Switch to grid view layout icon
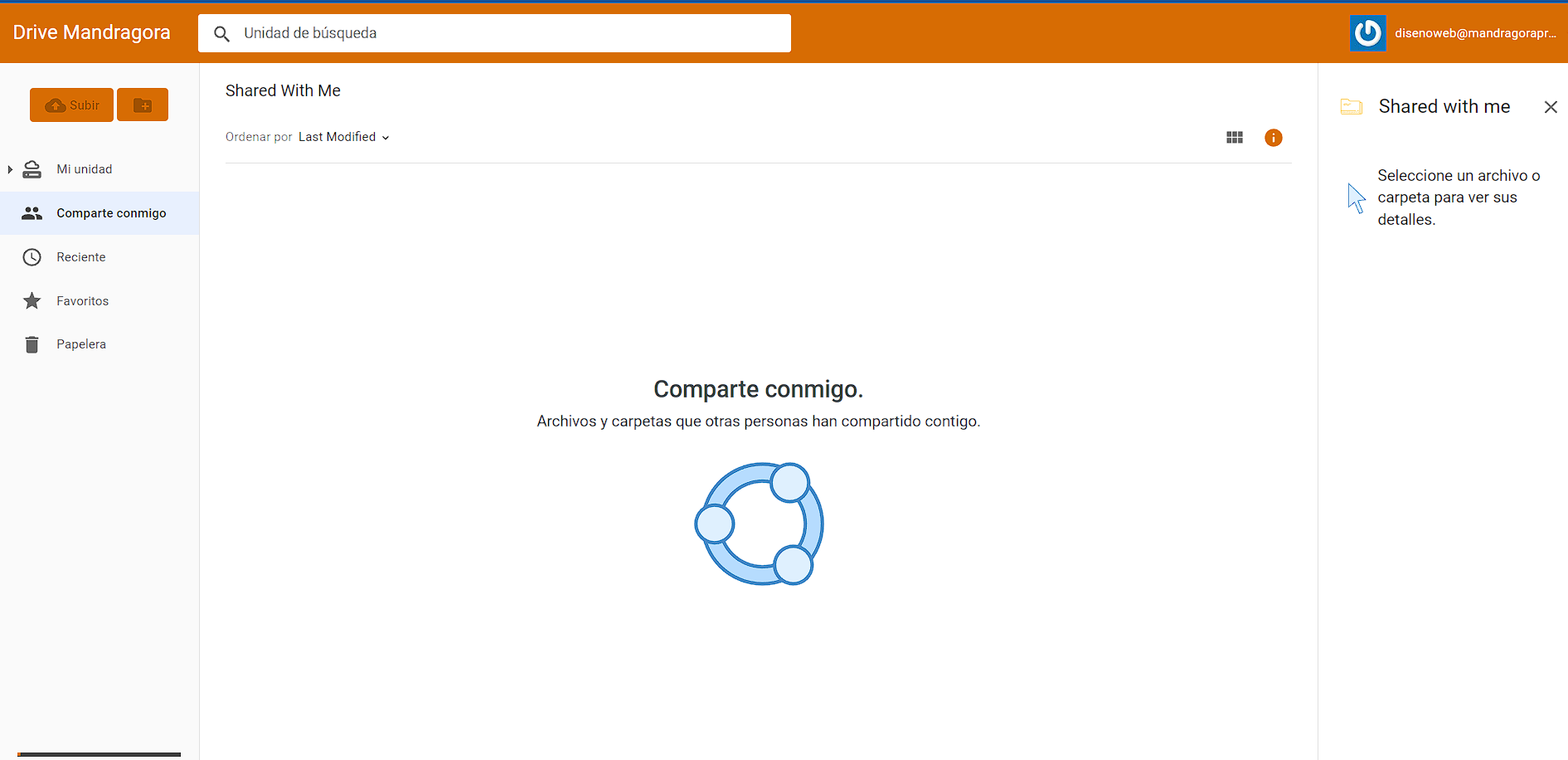Image resolution: width=1568 pixels, height=760 pixels. click(x=1235, y=137)
